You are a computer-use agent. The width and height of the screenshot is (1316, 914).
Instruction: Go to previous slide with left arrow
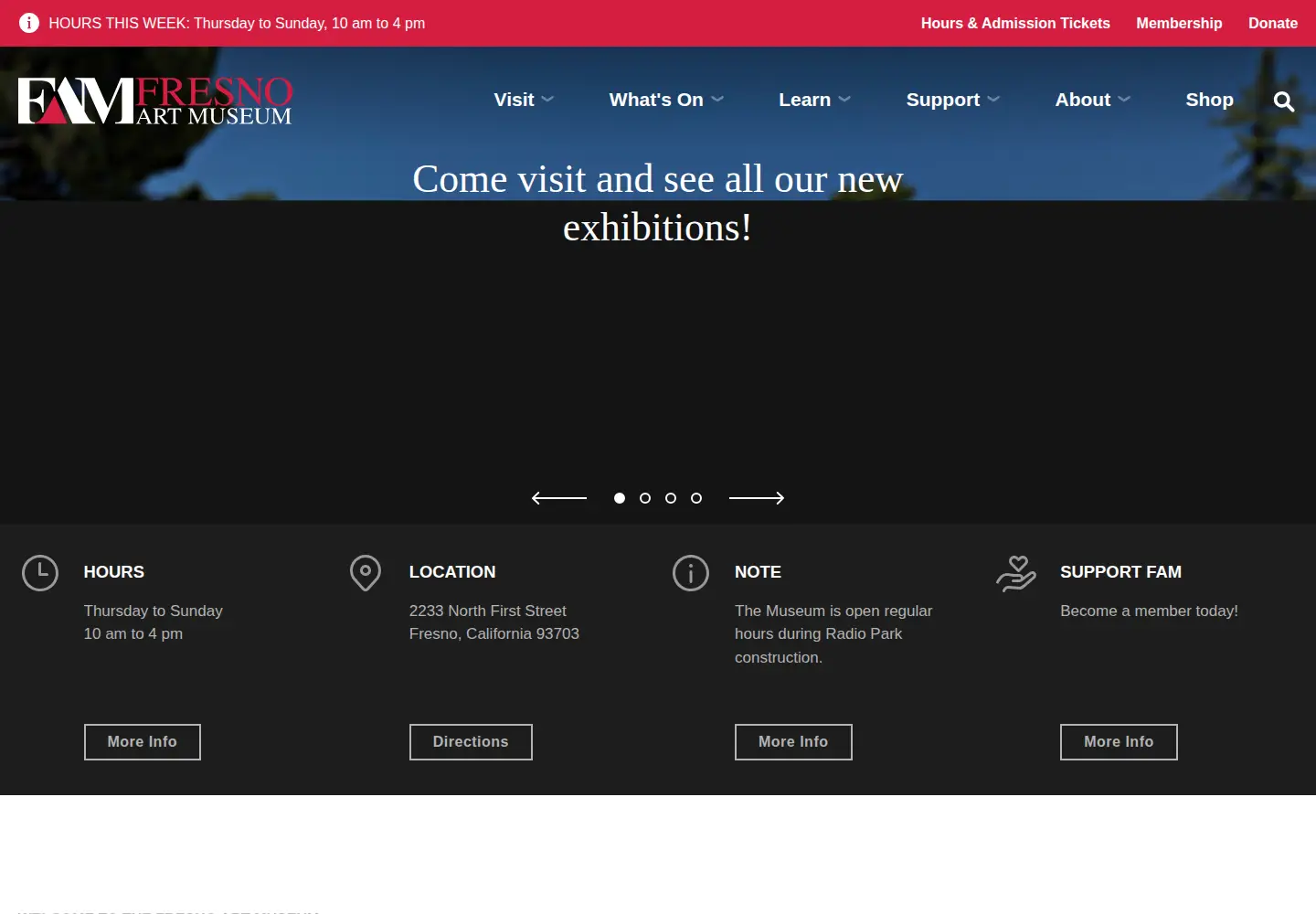coord(559,498)
